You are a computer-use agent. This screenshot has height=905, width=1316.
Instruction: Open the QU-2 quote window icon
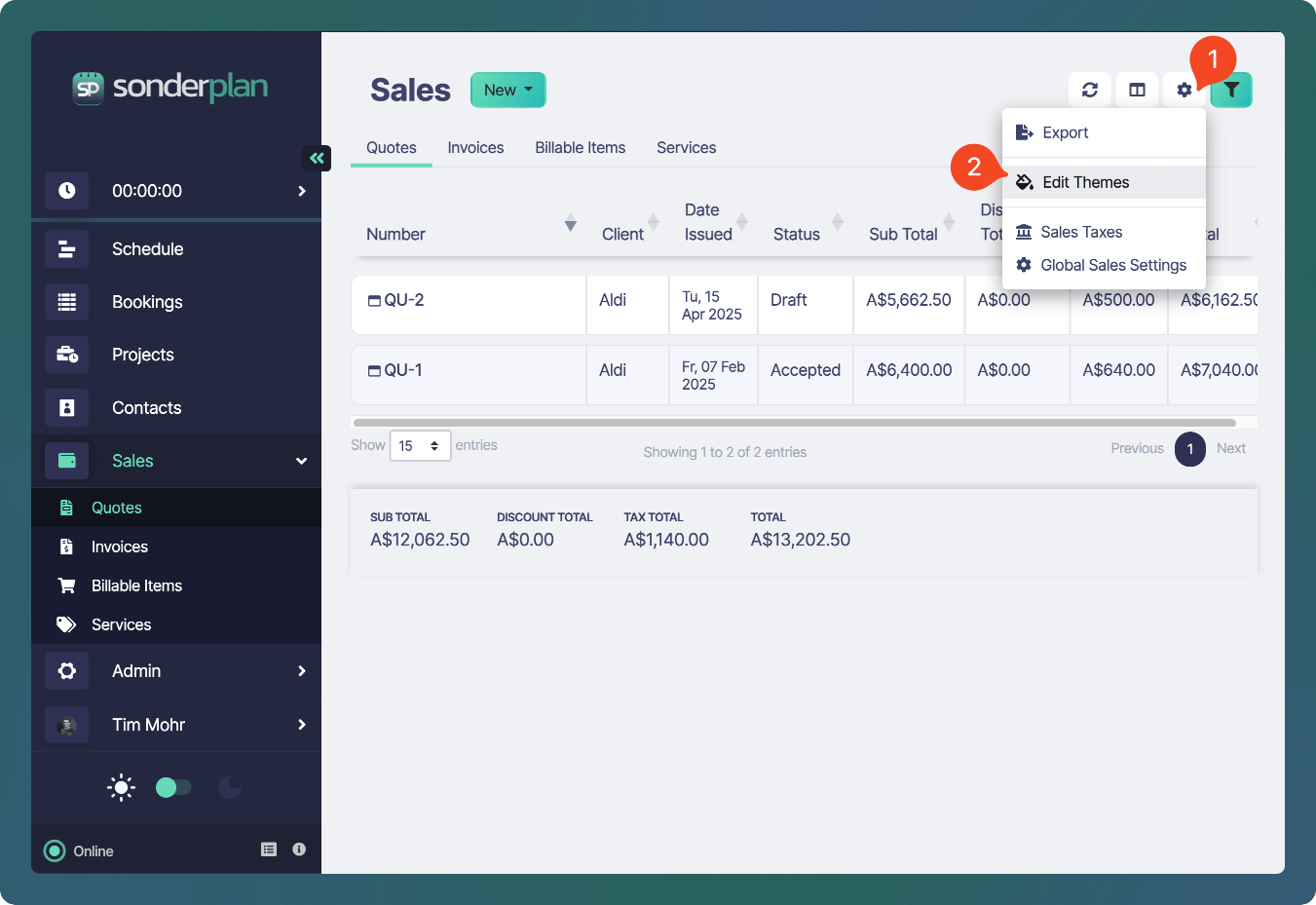coord(374,301)
